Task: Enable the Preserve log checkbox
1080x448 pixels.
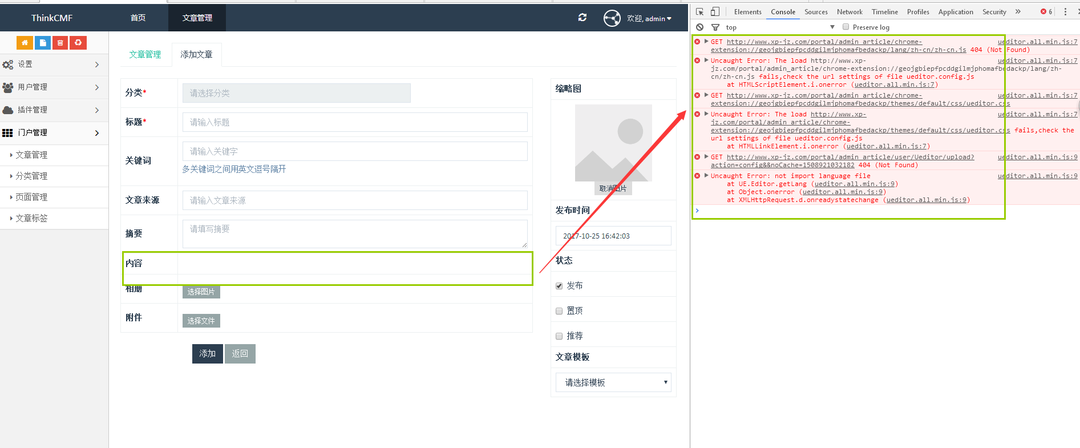Action: click(846, 28)
